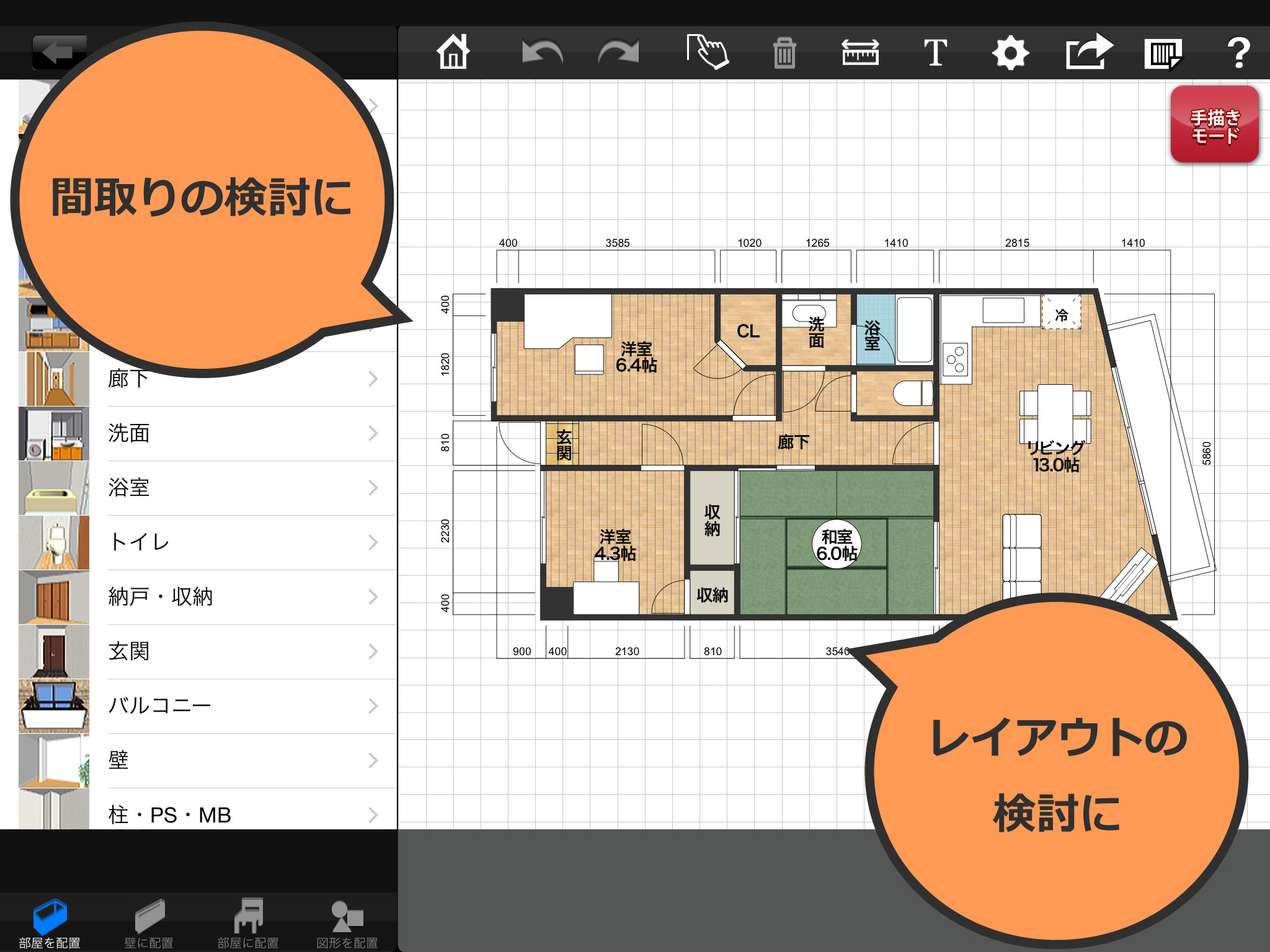The width and height of the screenshot is (1270, 952).
Task: Switch to 壁に配置 tab
Action: click(149, 923)
